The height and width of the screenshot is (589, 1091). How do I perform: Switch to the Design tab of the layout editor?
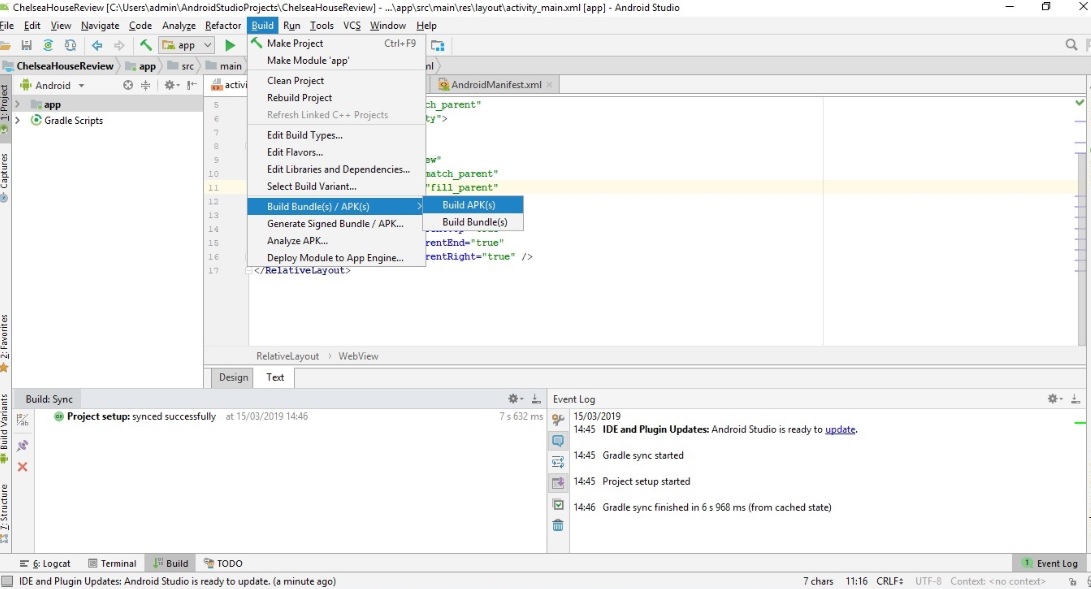click(233, 377)
